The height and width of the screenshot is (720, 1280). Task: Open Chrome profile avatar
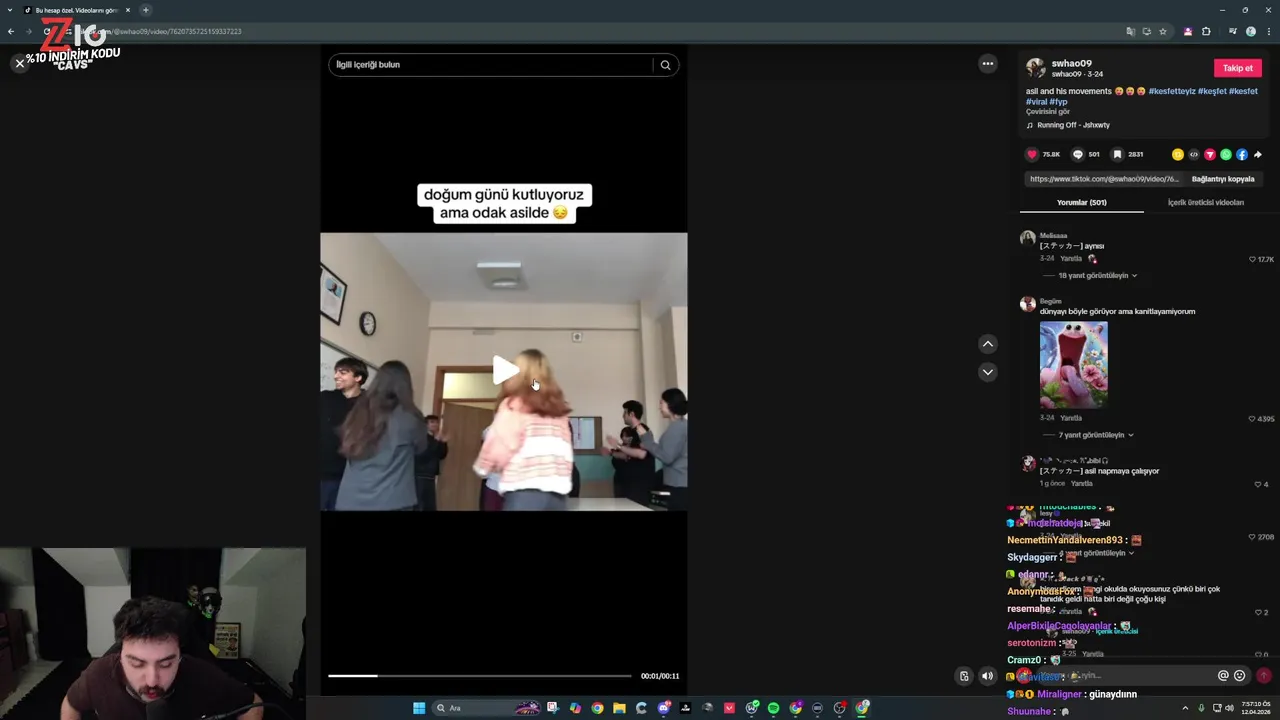pos(1251,31)
